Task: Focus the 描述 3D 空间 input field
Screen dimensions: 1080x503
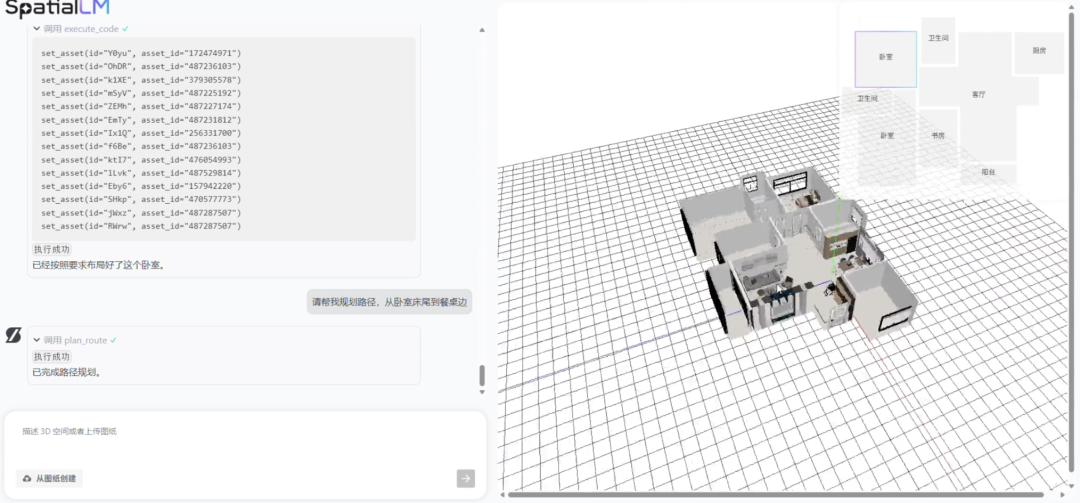Action: click(x=245, y=431)
